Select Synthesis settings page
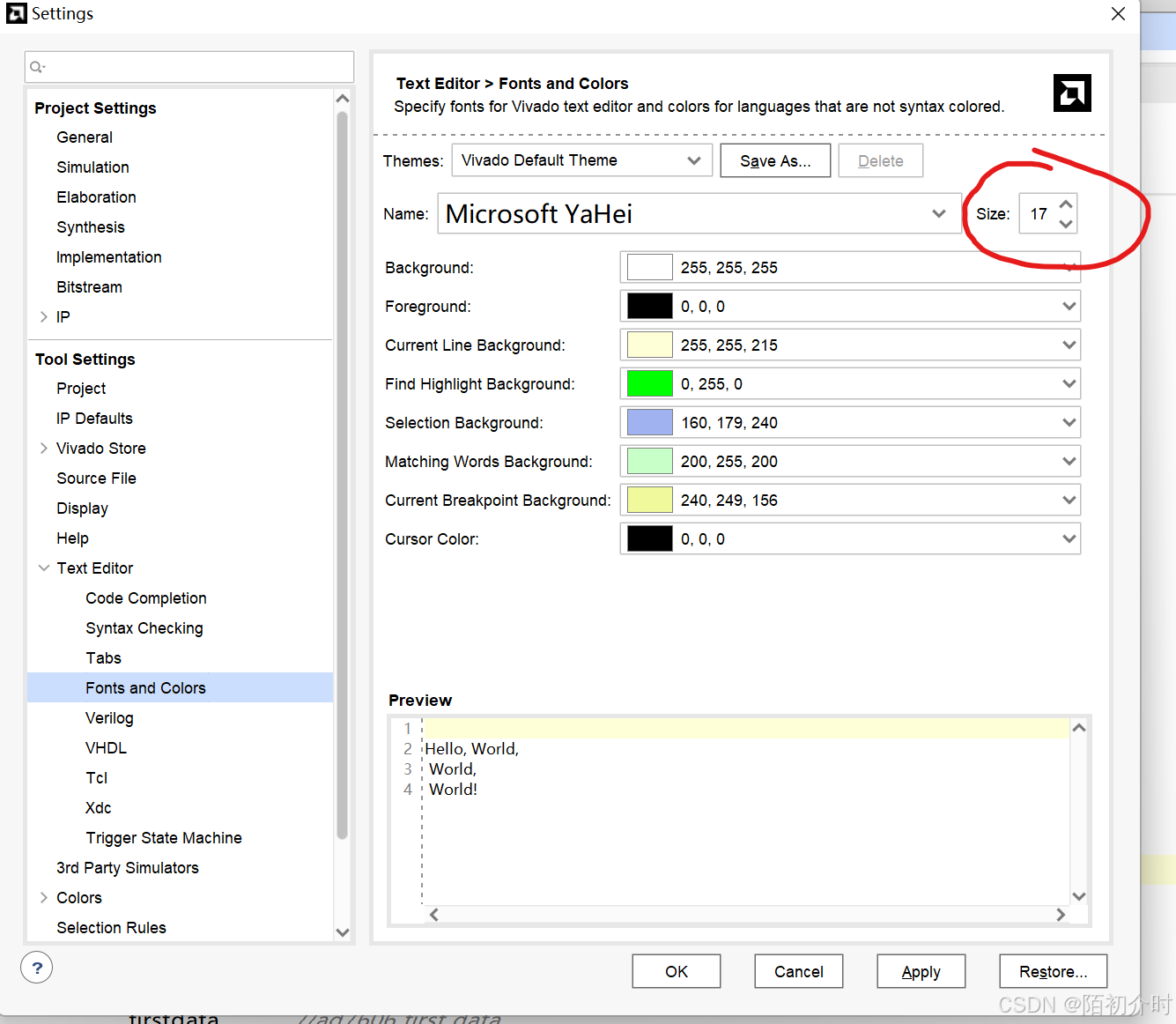 [91, 227]
